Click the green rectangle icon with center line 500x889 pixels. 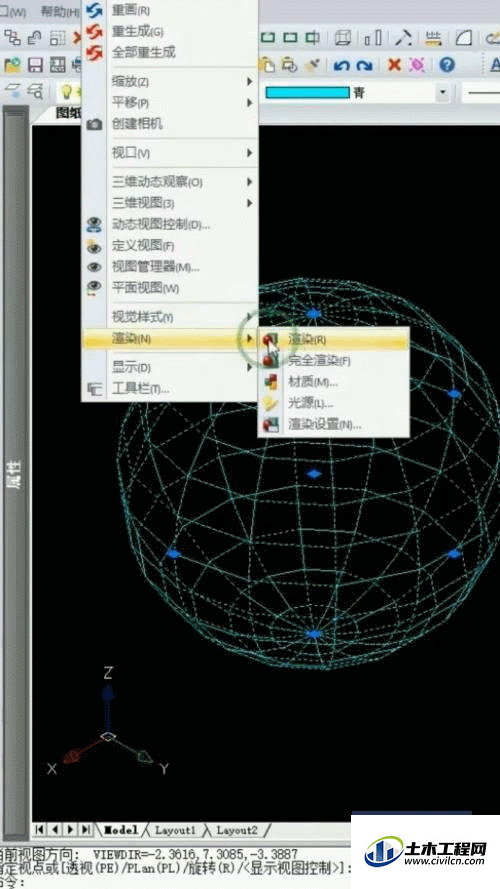pos(312,38)
